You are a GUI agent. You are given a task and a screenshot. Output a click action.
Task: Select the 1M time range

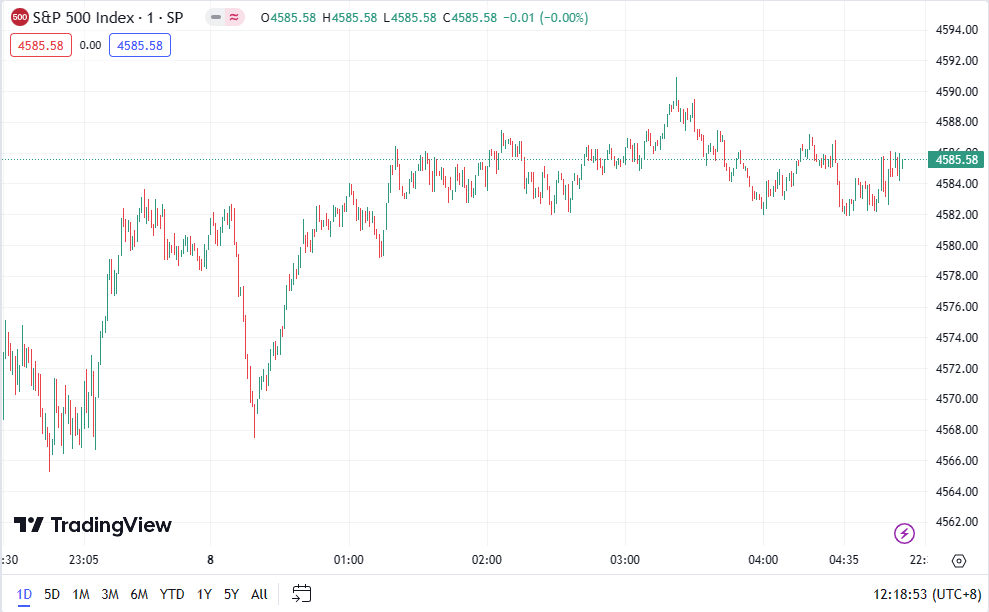[x=81, y=594]
